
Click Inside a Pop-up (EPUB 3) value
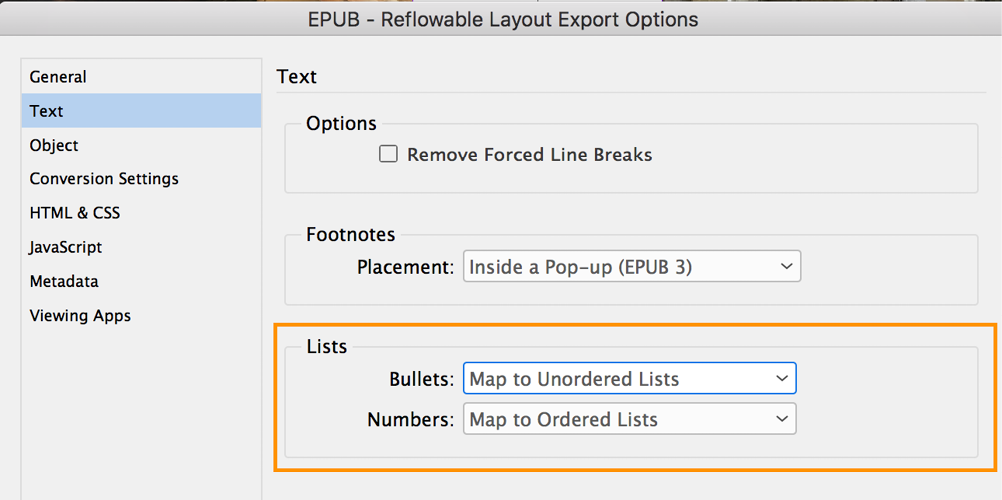(581, 267)
